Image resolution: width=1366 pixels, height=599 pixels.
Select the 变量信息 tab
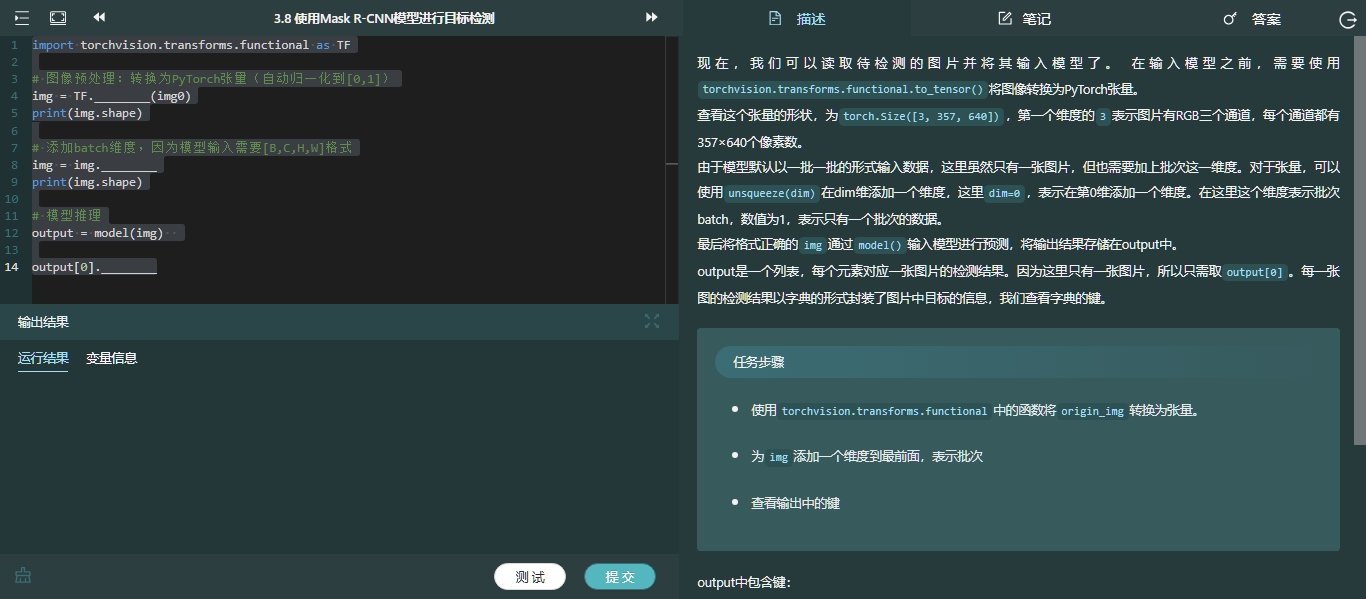[111, 358]
